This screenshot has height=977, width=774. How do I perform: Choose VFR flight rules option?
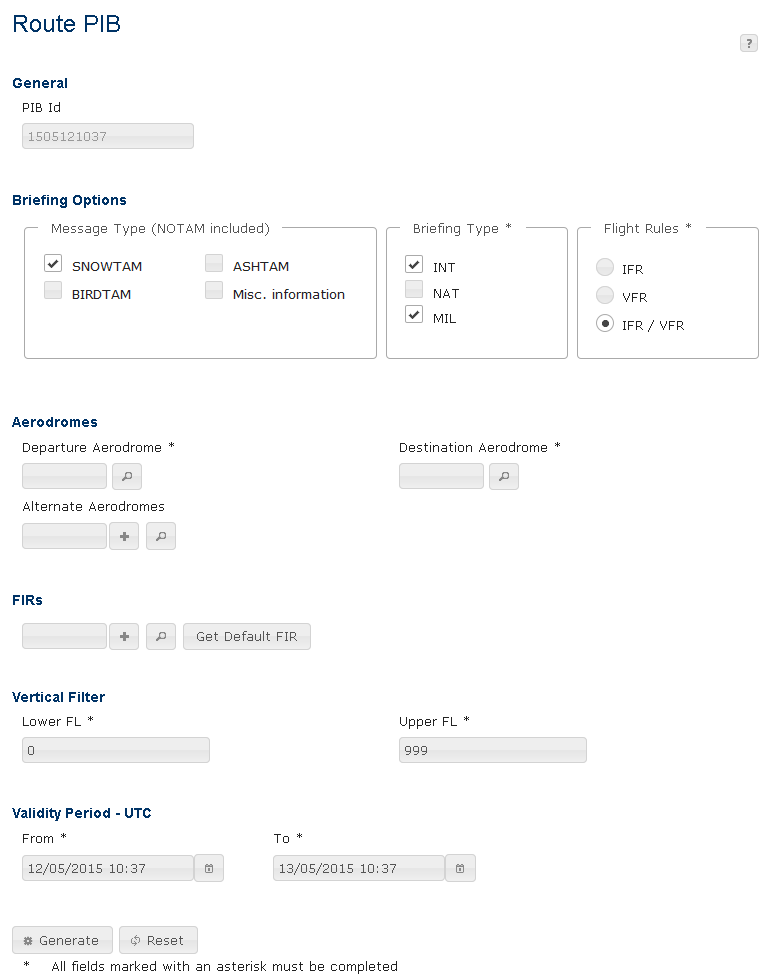tap(604, 296)
